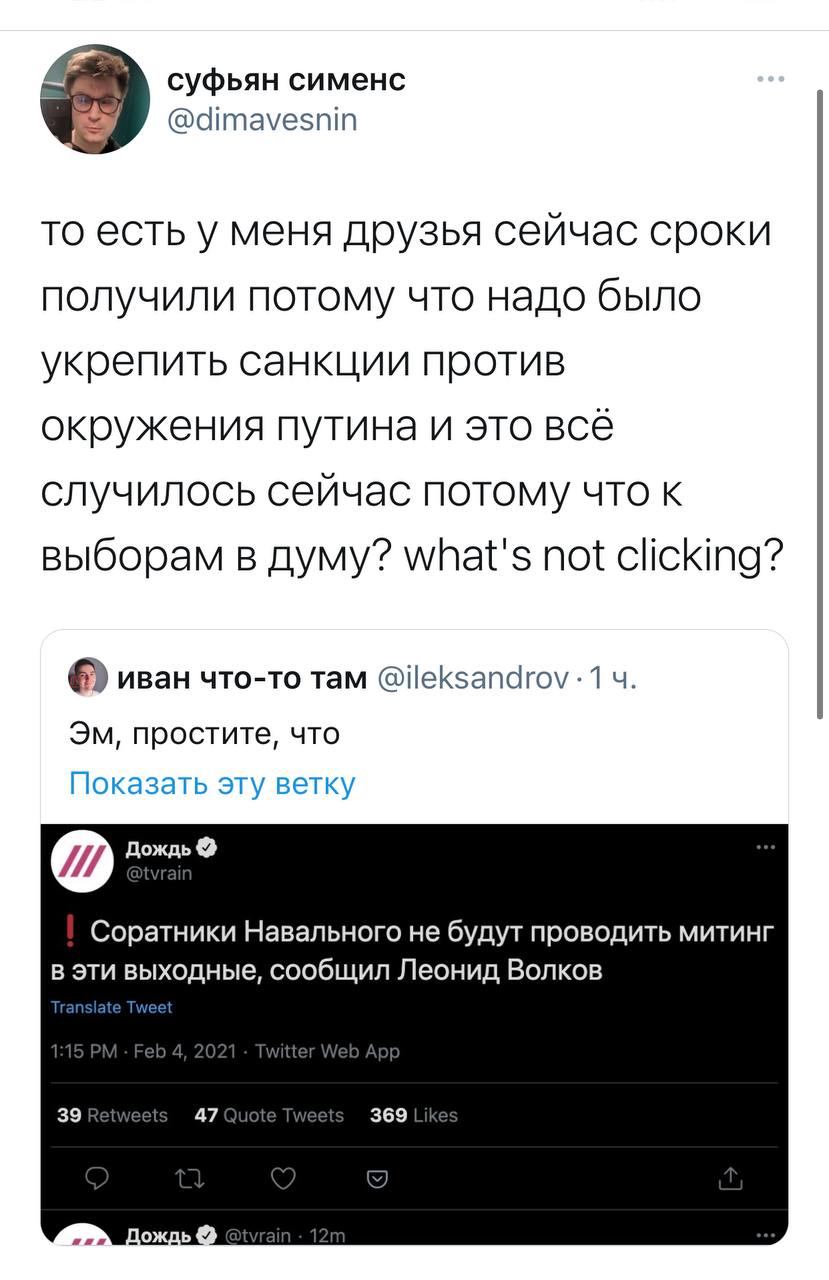Show the 369 Likes list
Image resolution: width=829 pixels, height=1280 pixels.
pos(413,1115)
